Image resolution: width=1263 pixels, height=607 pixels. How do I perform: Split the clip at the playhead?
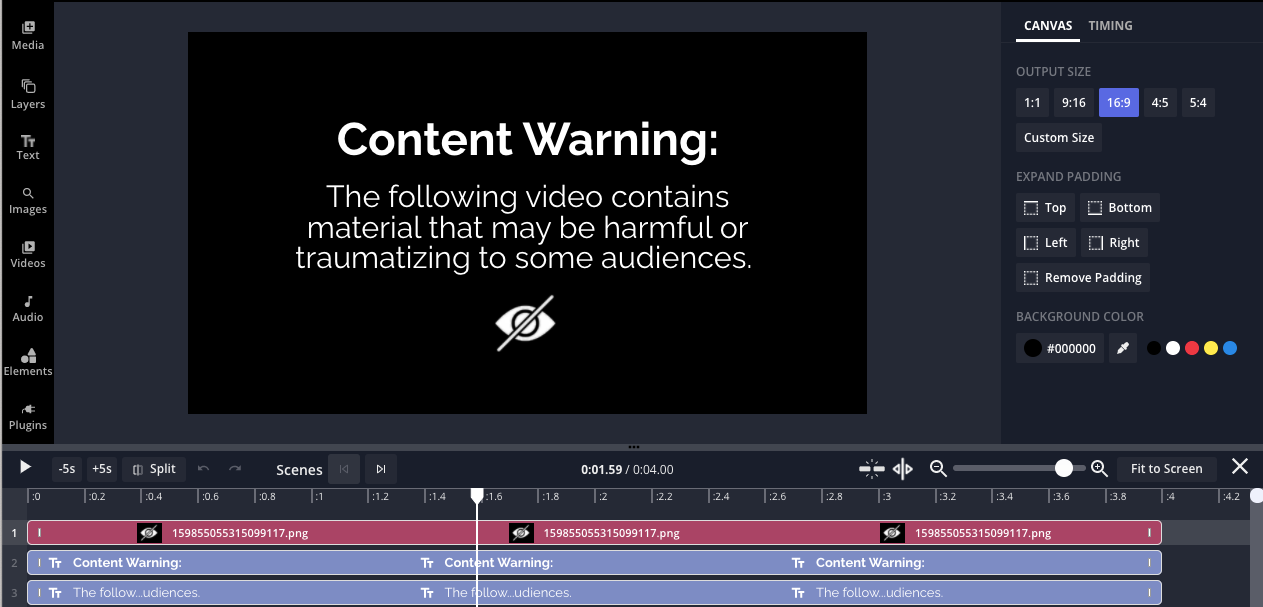(154, 469)
